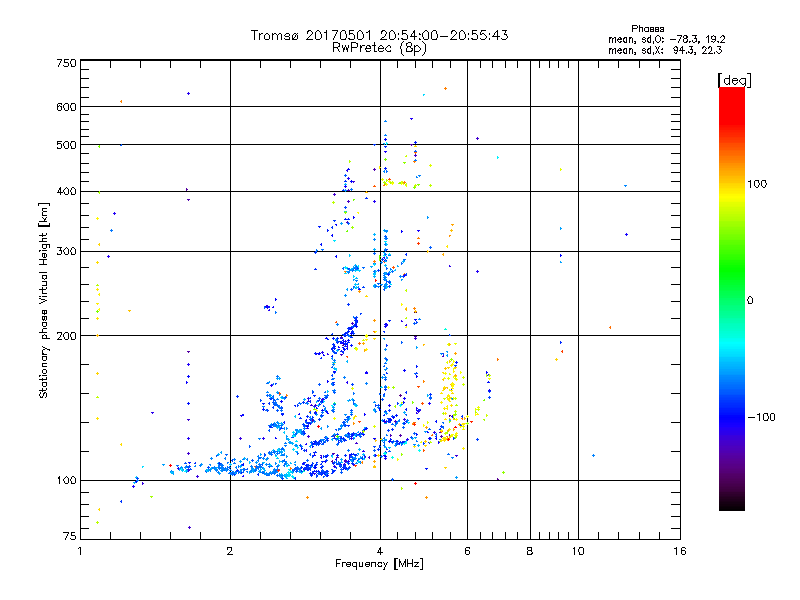The height and width of the screenshot is (600, 800).
Task: Click the 'Stationary phase Virtual Height [km]' axis label
Action: pos(44,301)
